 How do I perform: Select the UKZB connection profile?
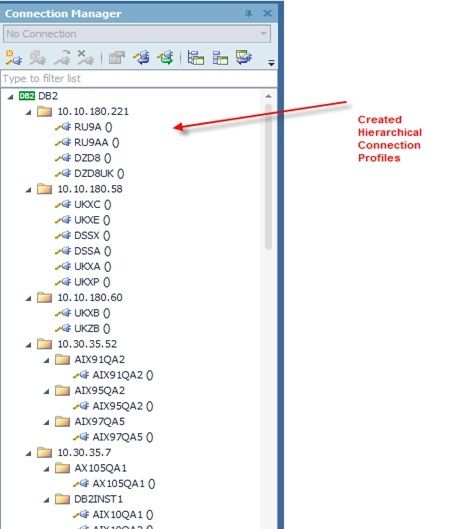(92, 329)
